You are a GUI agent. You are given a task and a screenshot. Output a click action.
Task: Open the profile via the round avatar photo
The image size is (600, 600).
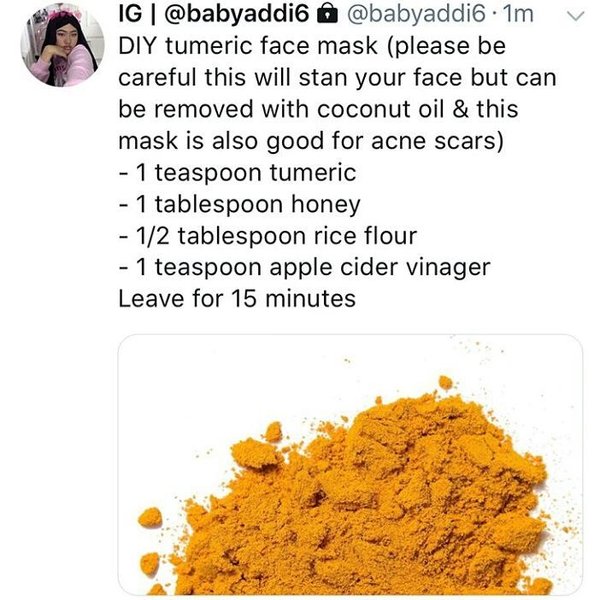[62, 45]
